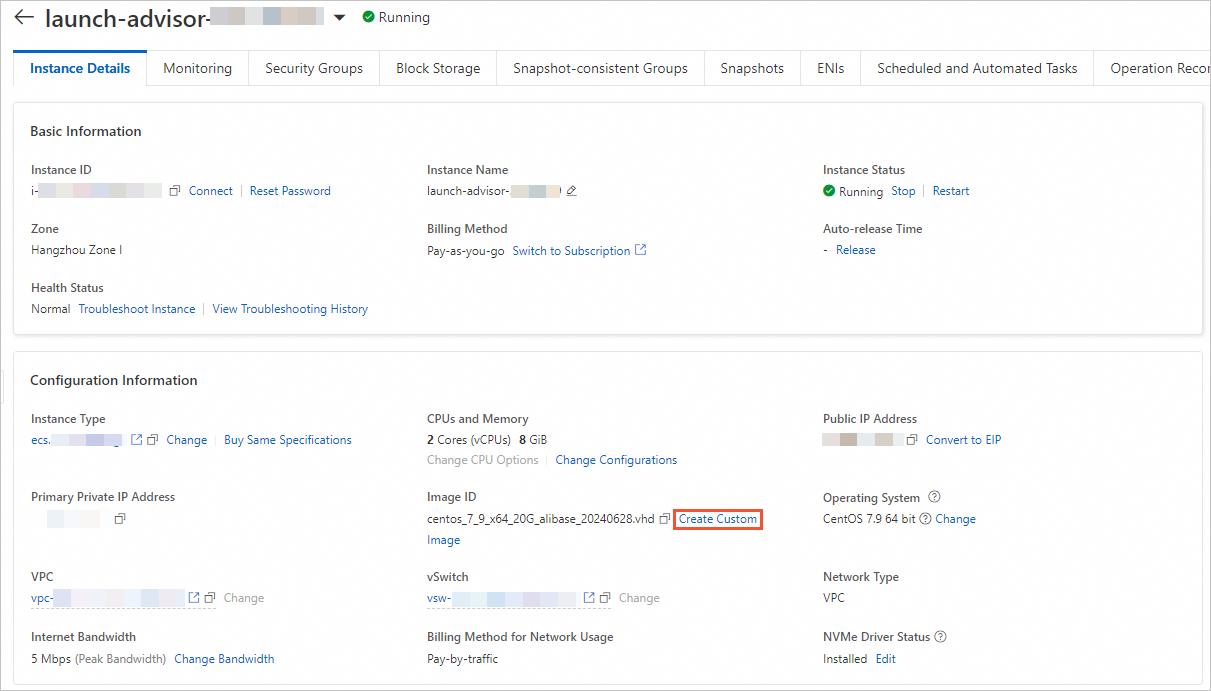Open the VPC in new window icon
The height and width of the screenshot is (691, 1211).
pyautogui.click(x=195, y=598)
